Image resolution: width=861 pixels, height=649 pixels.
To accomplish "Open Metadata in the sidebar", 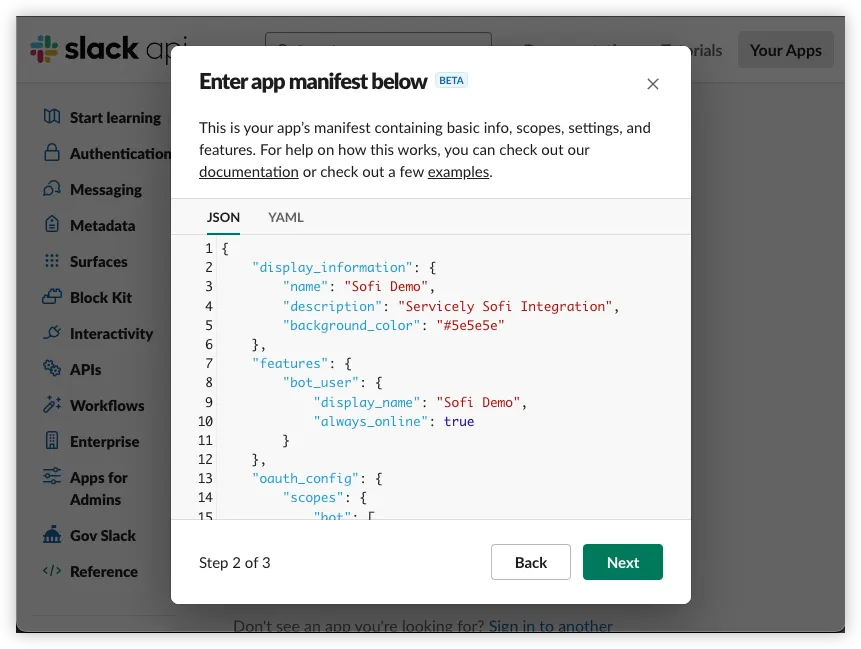I will [103, 226].
